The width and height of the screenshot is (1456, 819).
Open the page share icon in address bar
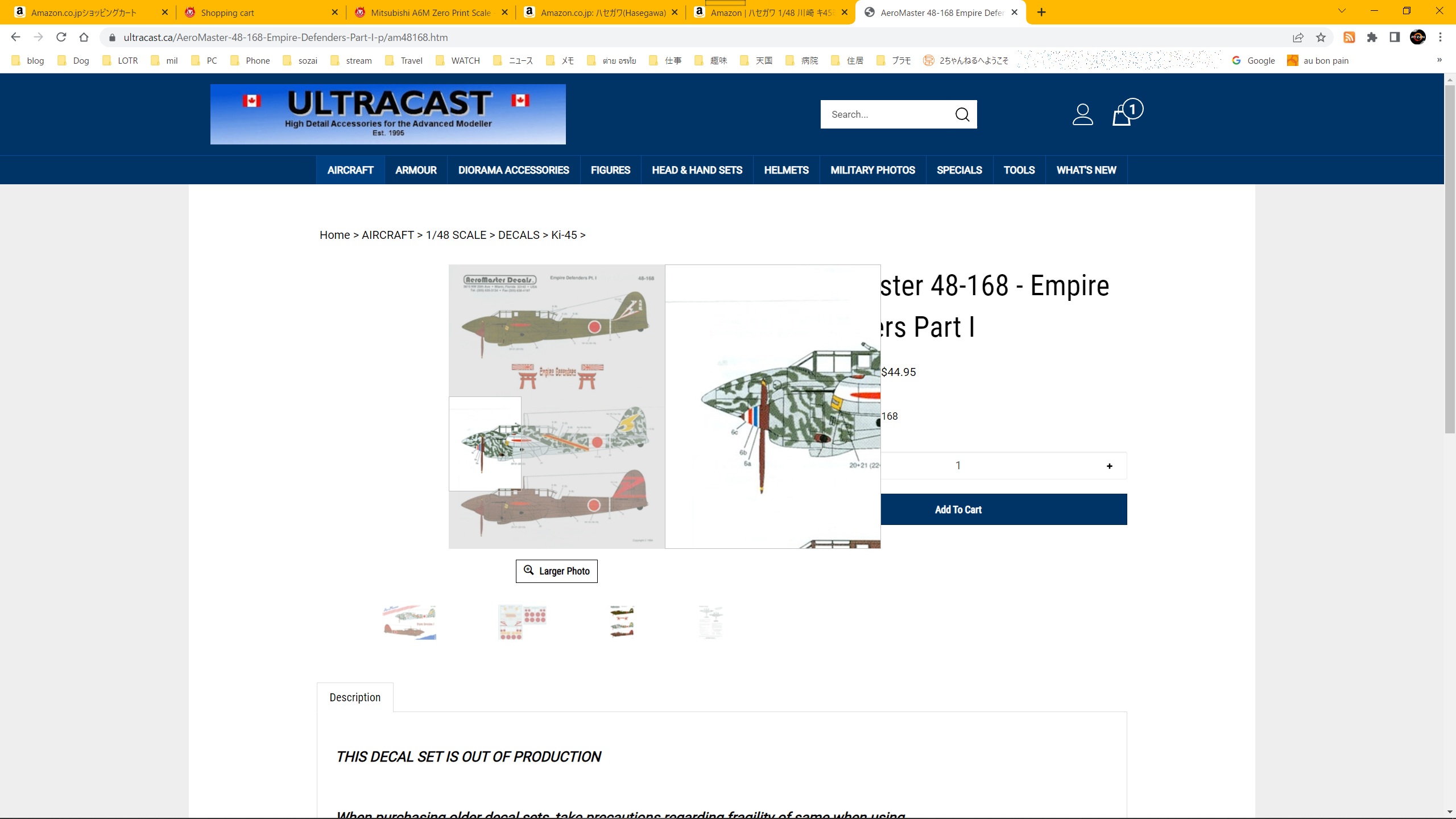[1298, 37]
